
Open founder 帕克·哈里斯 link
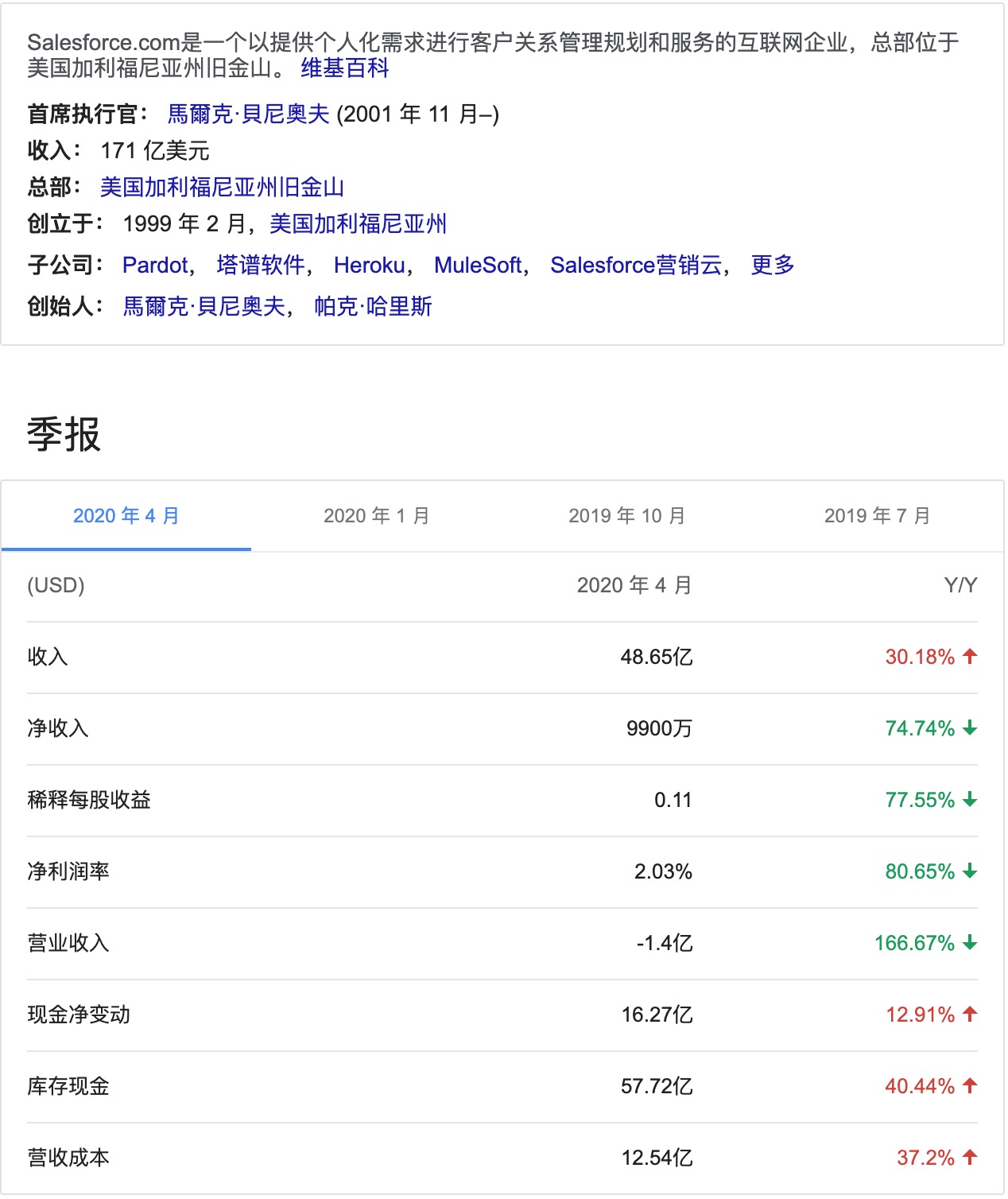pos(373,307)
